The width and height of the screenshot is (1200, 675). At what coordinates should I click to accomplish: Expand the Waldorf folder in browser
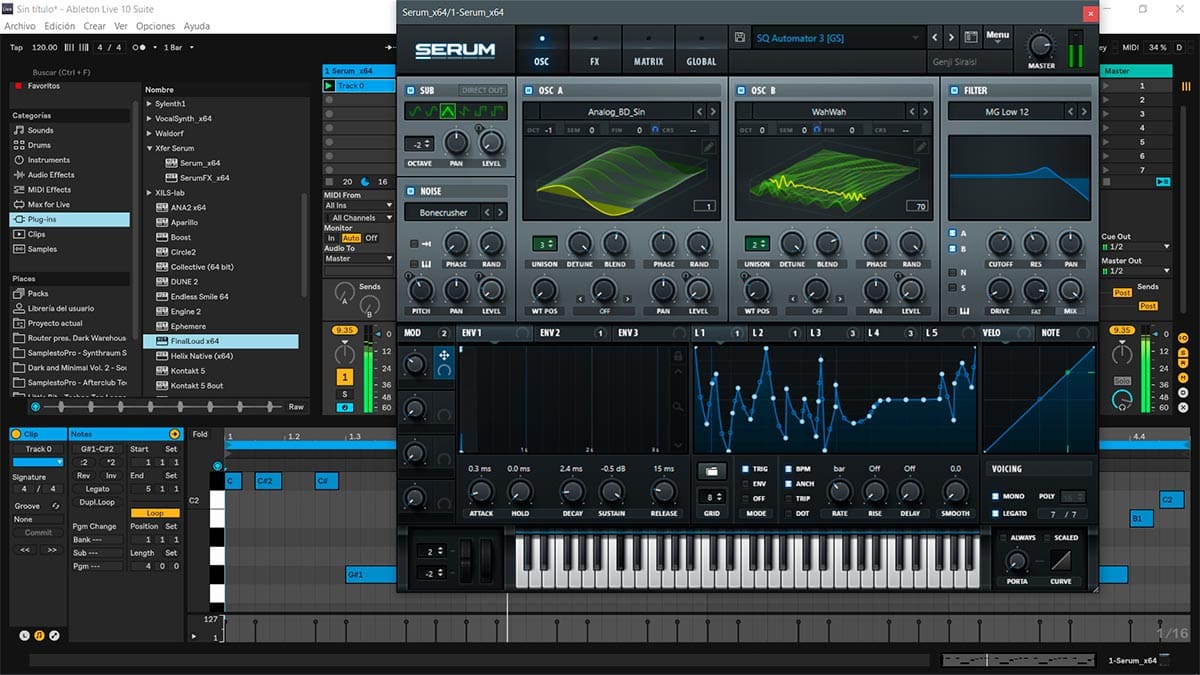click(149, 133)
